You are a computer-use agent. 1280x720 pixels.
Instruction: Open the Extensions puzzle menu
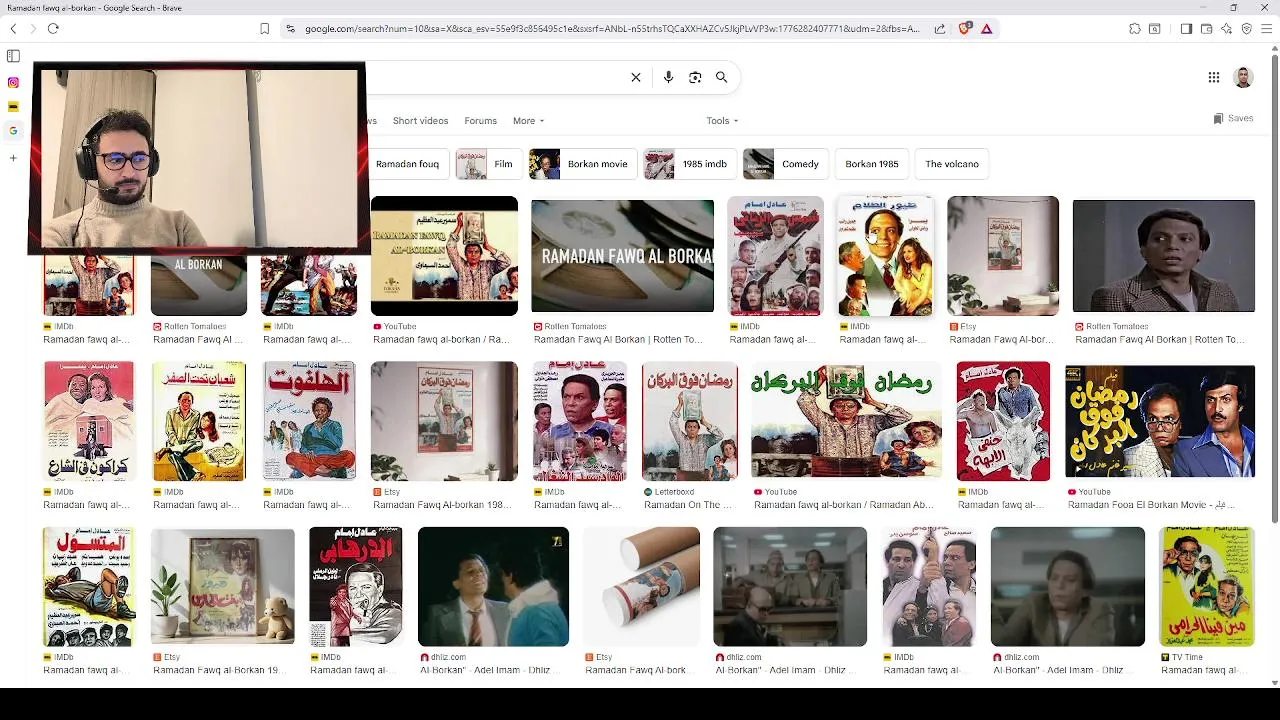tap(1134, 29)
